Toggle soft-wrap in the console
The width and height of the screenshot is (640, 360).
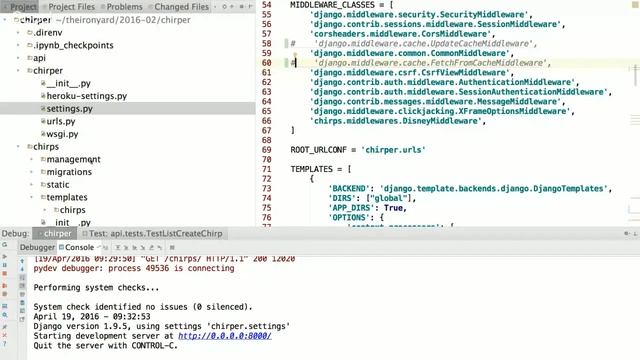tap(22, 278)
